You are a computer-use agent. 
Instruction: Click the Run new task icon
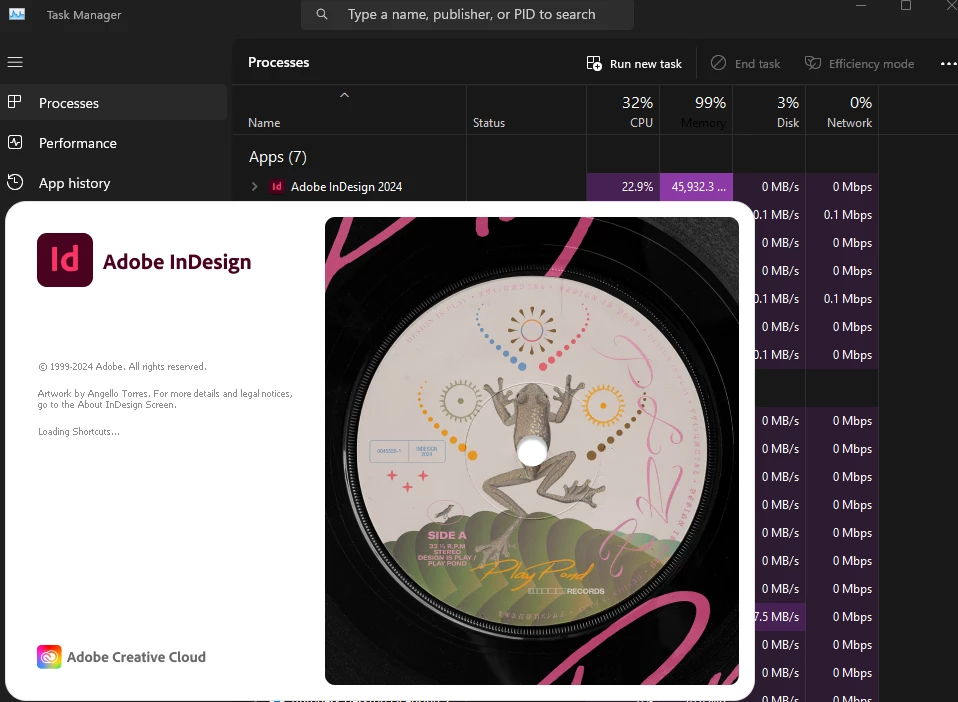tap(594, 63)
